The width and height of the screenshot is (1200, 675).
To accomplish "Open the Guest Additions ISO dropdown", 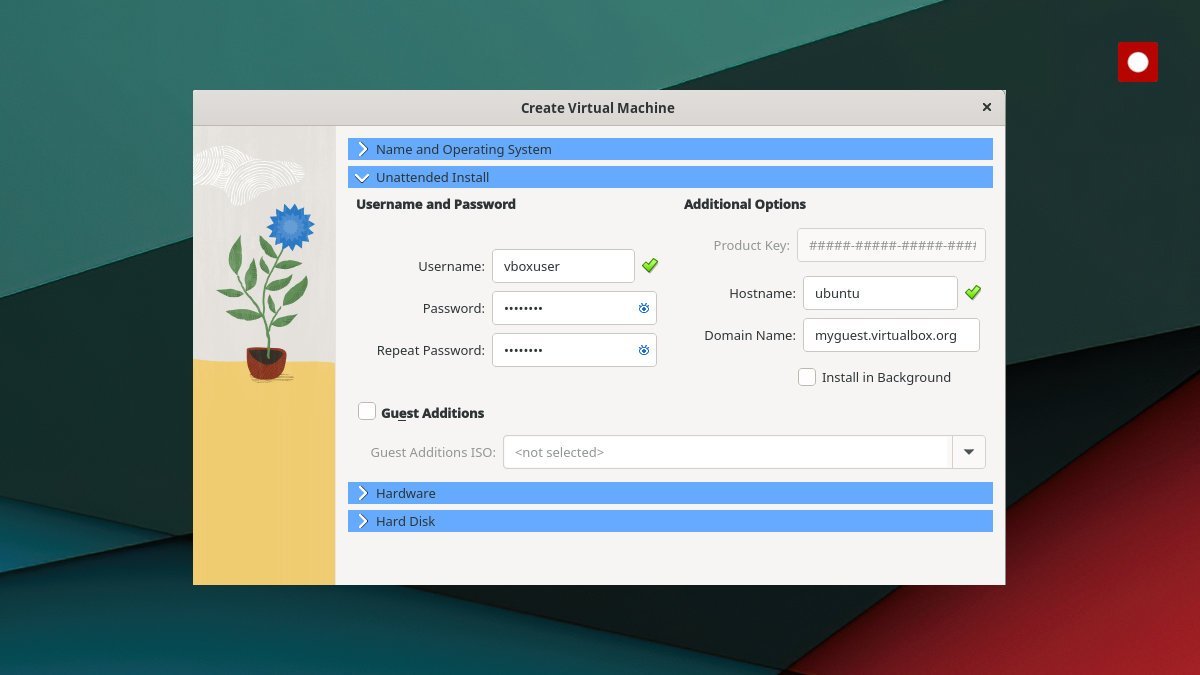I will tap(968, 451).
